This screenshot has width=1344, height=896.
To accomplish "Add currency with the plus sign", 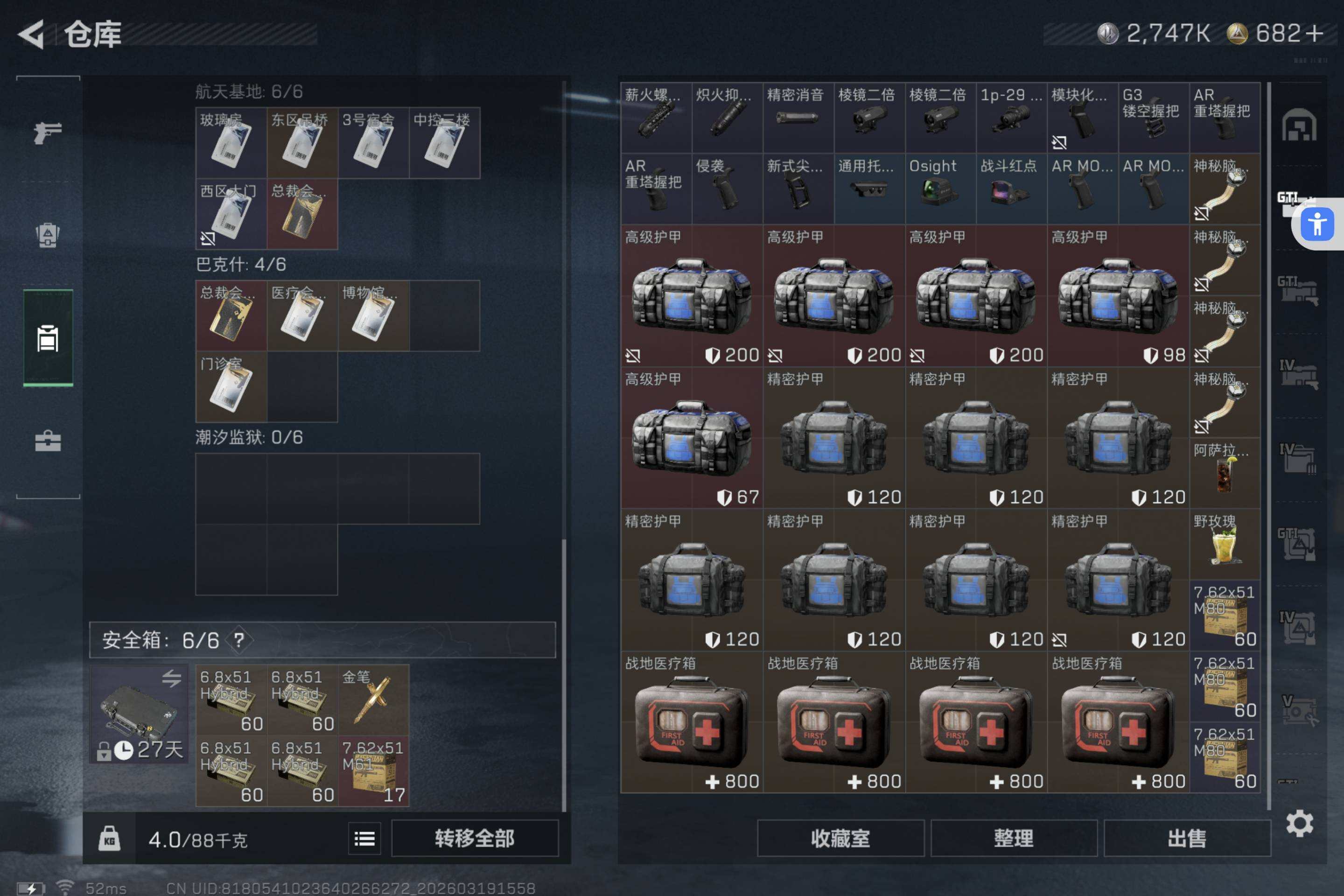I will click(1315, 33).
